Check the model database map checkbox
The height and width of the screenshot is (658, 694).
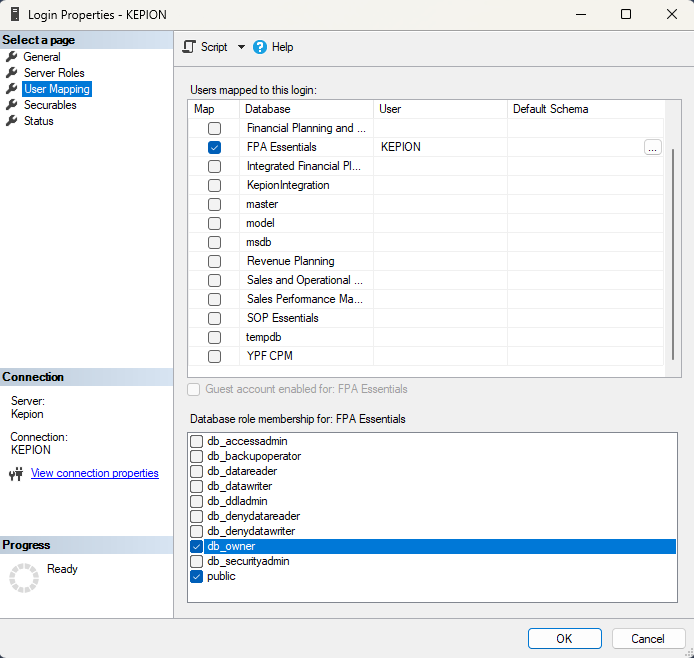(x=214, y=223)
